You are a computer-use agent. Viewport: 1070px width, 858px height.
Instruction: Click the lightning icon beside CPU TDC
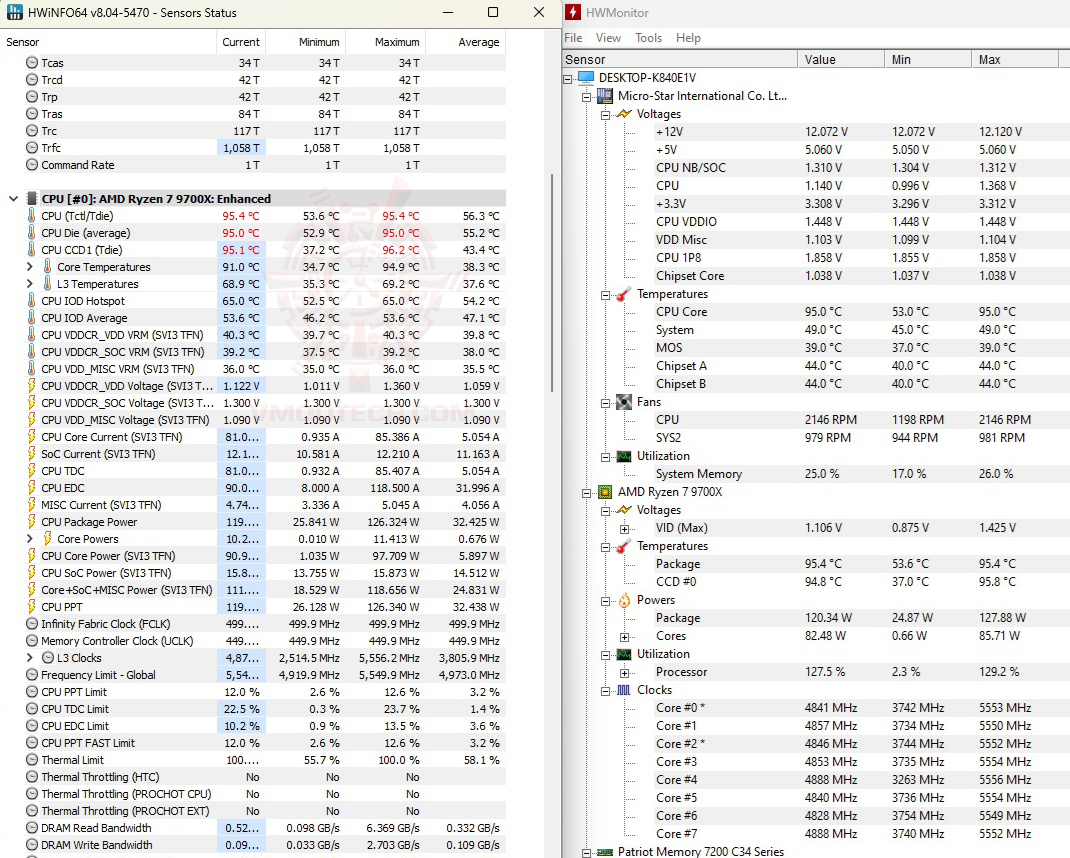31,470
